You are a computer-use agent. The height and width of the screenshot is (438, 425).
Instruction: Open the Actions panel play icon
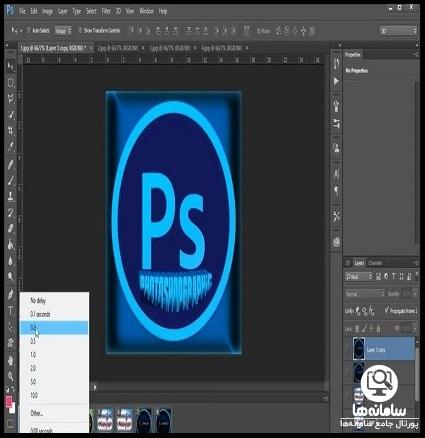[336, 81]
